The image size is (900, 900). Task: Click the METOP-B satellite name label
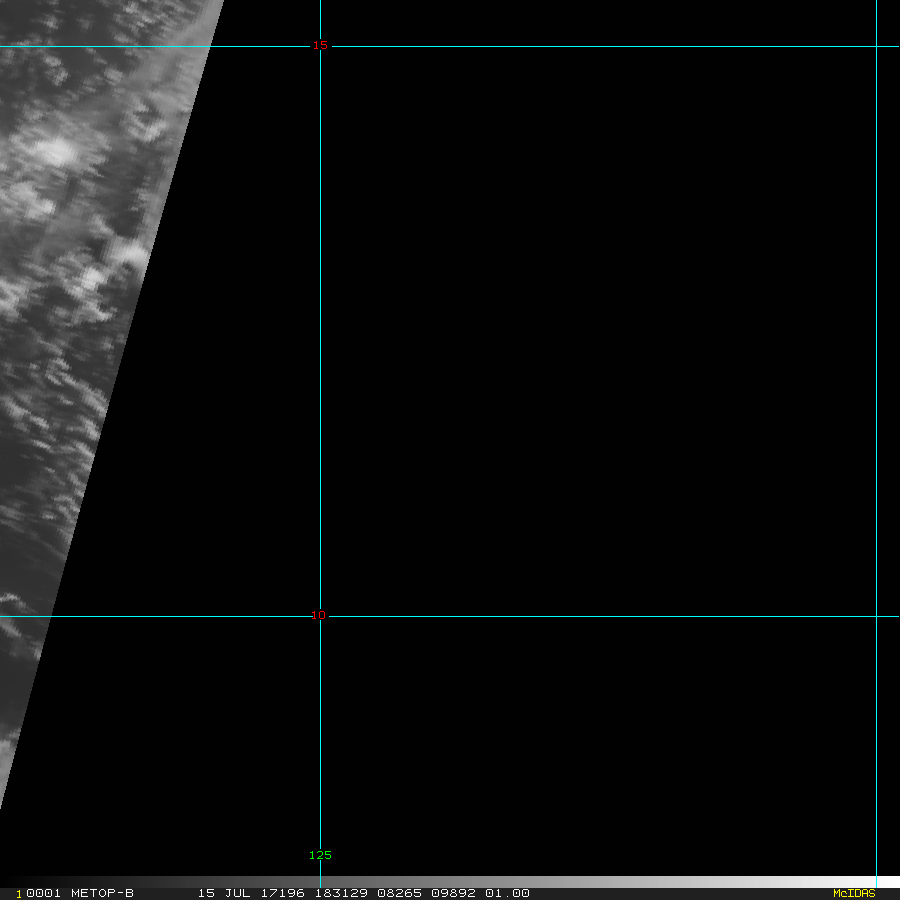(101, 893)
